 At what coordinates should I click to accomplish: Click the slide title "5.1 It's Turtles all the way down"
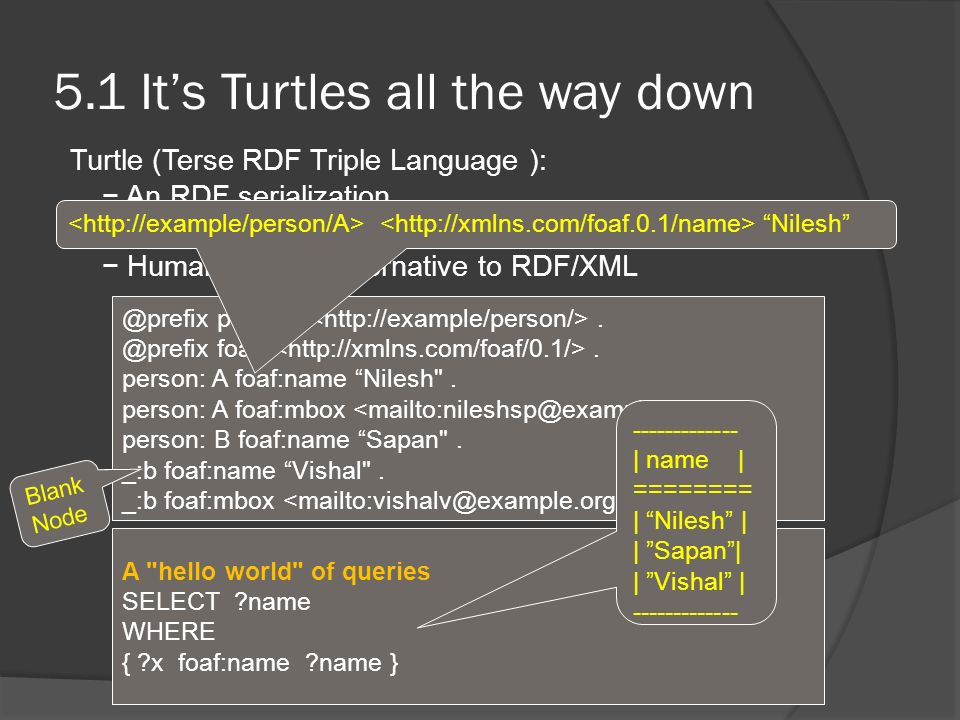pyautogui.click(x=403, y=93)
